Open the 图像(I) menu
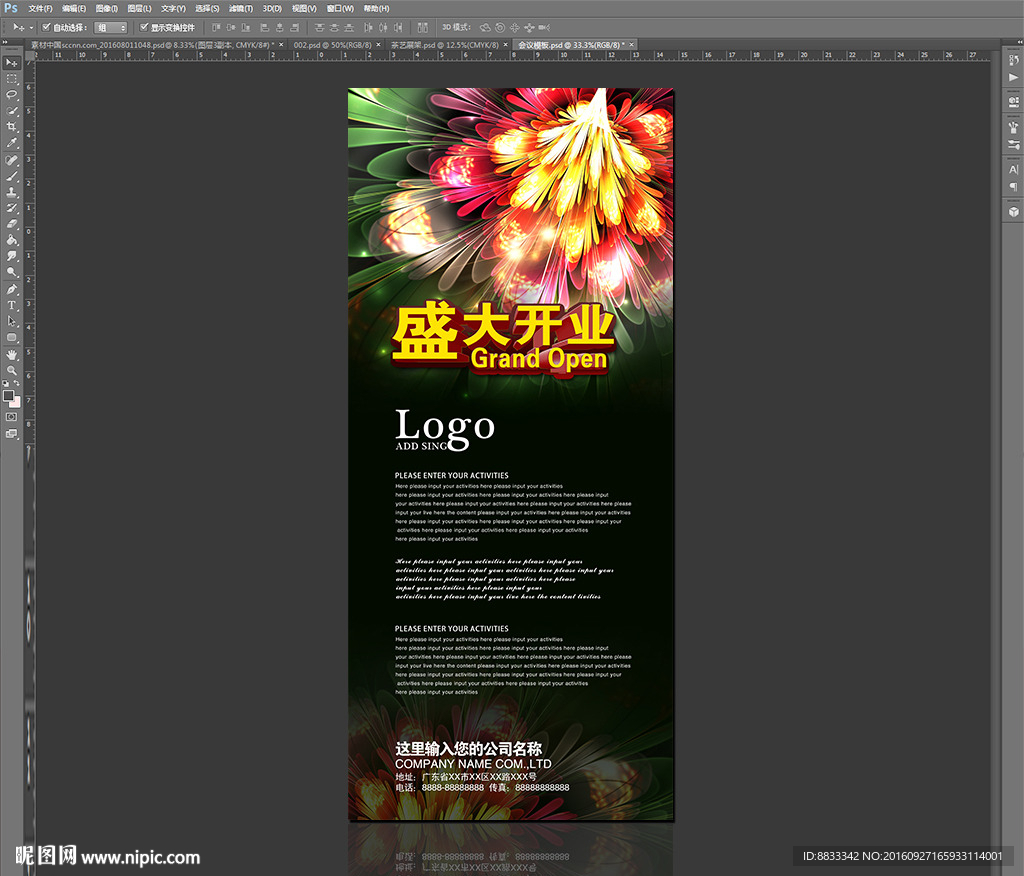1024x876 pixels. (106, 8)
